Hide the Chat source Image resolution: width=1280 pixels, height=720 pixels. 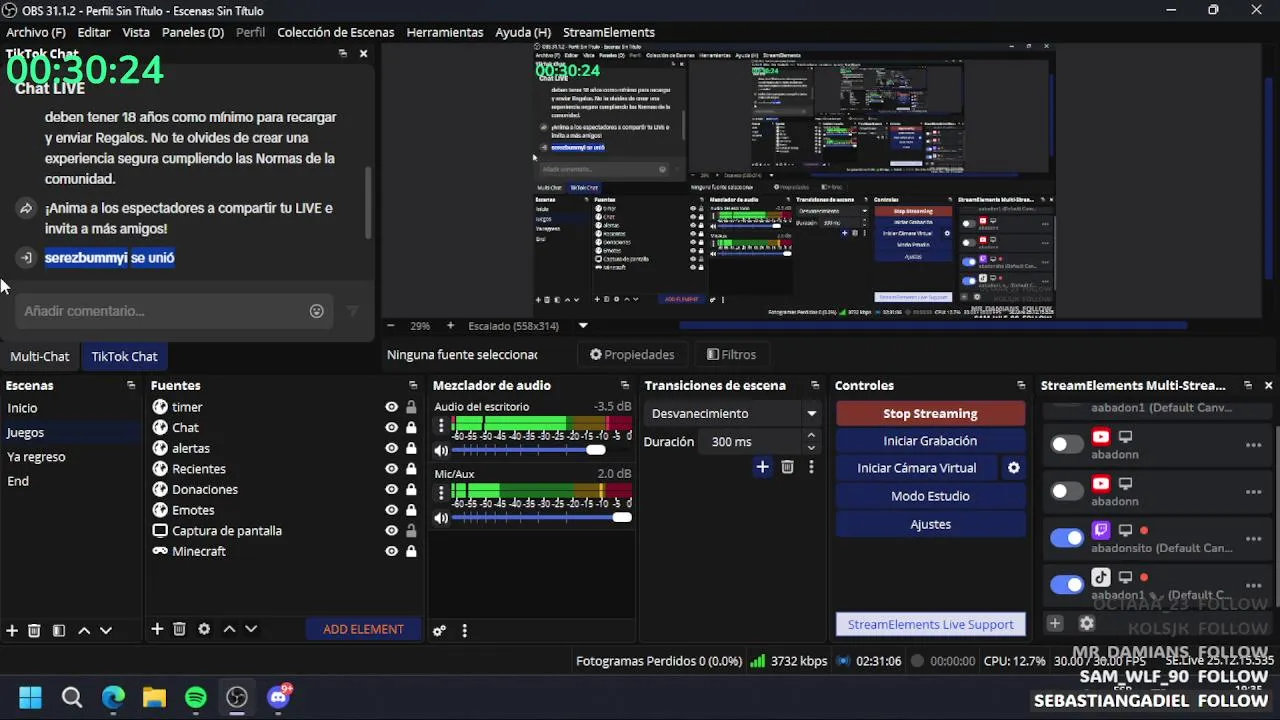391,427
